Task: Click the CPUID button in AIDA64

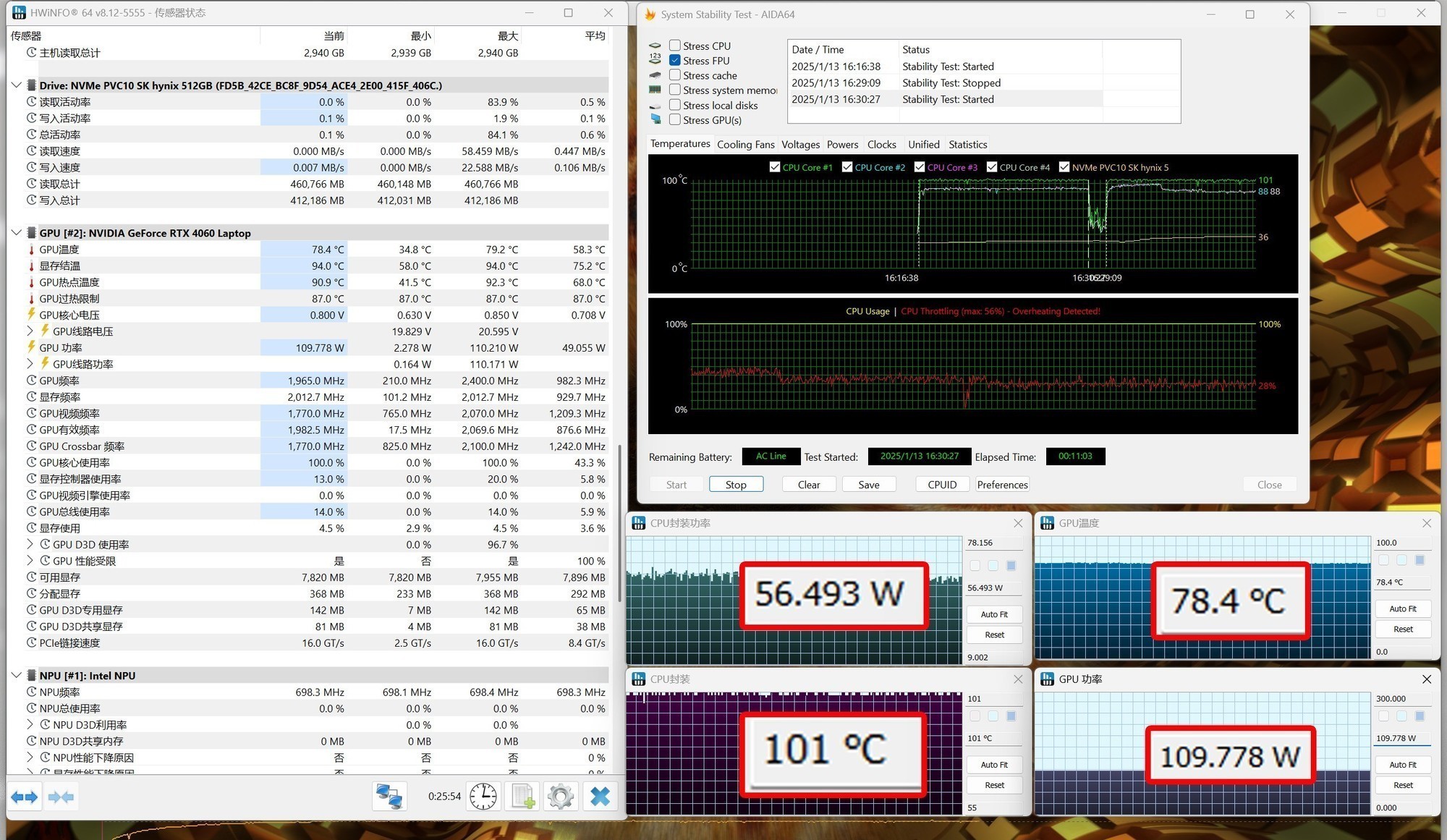Action: click(941, 485)
